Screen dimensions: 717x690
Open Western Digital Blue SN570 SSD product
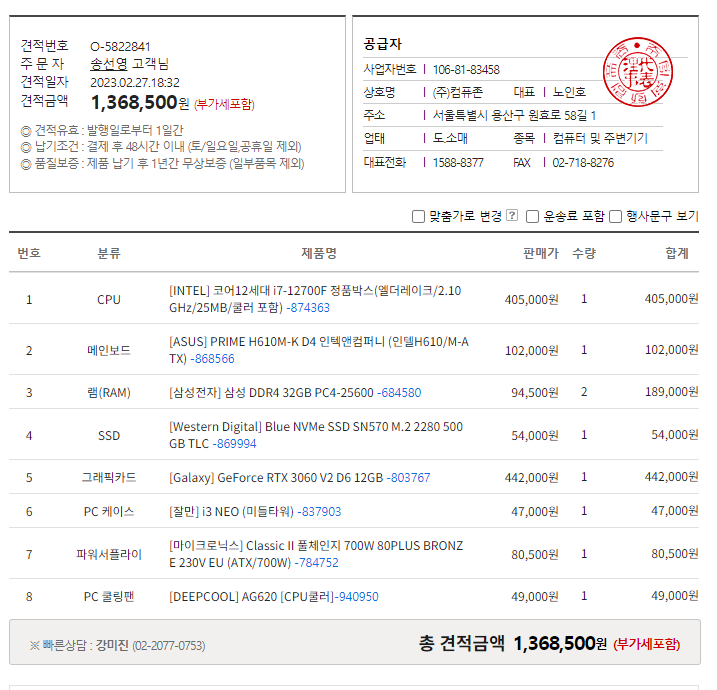pos(315,427)
